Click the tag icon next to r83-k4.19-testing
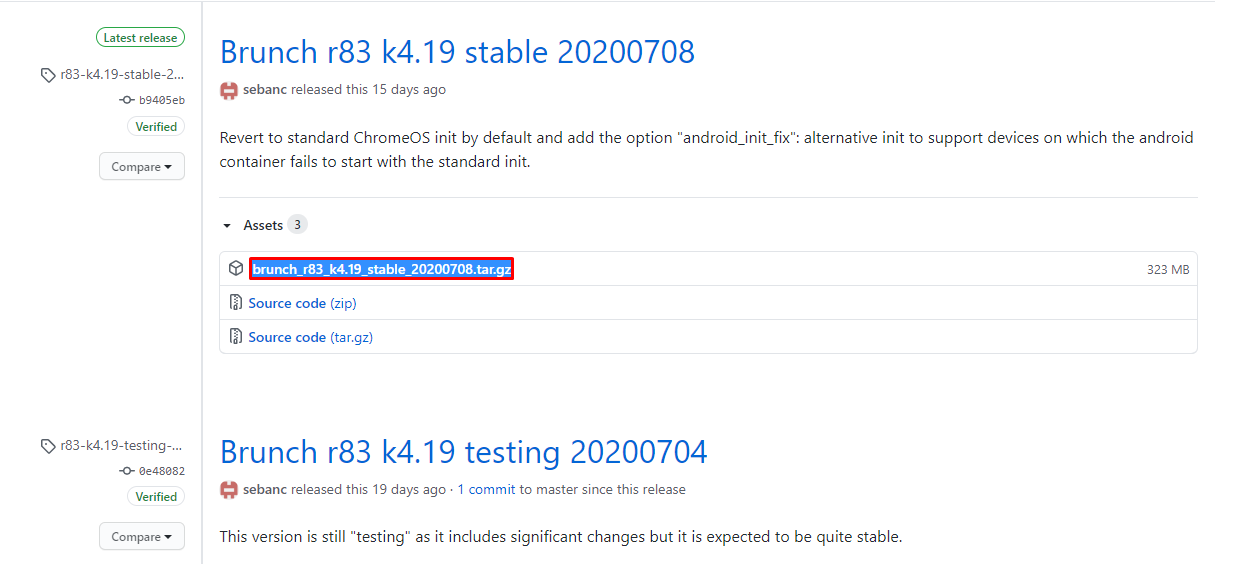This screenshot has height=564, width=1236. click(48, 446)
